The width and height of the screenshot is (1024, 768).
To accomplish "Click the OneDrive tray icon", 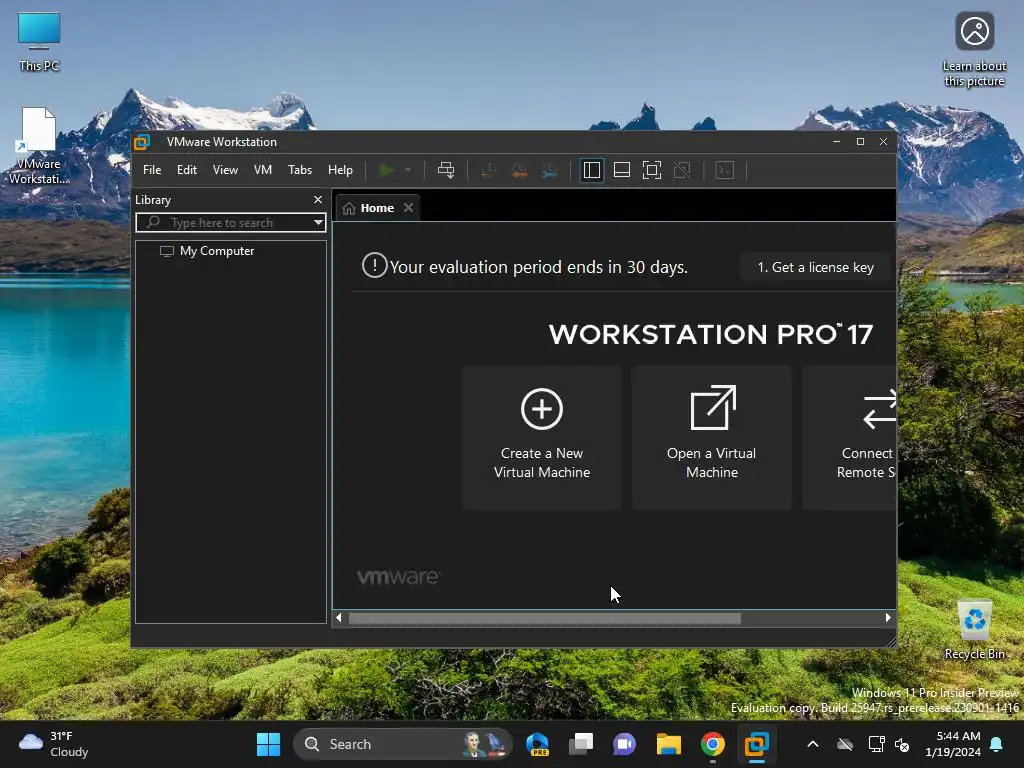I will coord(845,744).
